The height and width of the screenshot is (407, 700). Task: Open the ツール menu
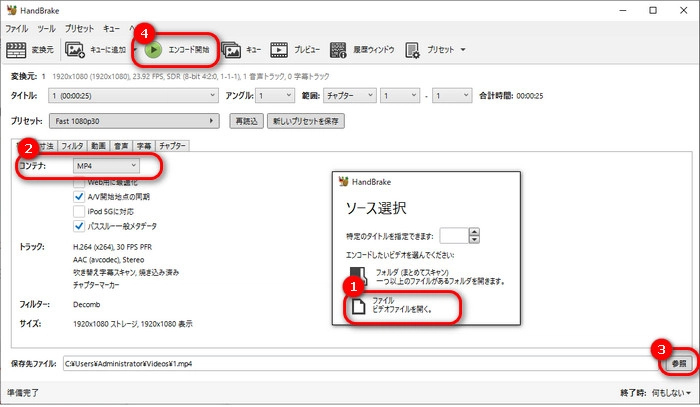tap(46, 29)
